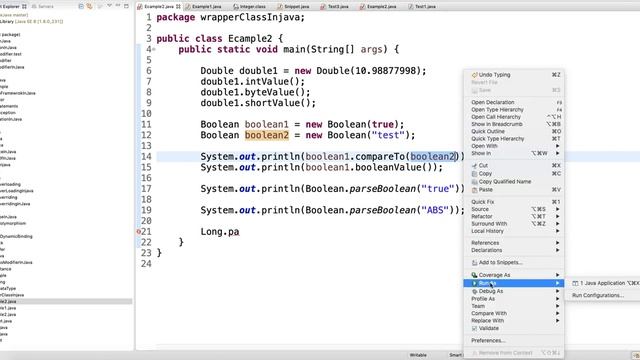640x360 pixels.
Task: Switch to Snippet.java tab
Action: (x=293, y=7)
